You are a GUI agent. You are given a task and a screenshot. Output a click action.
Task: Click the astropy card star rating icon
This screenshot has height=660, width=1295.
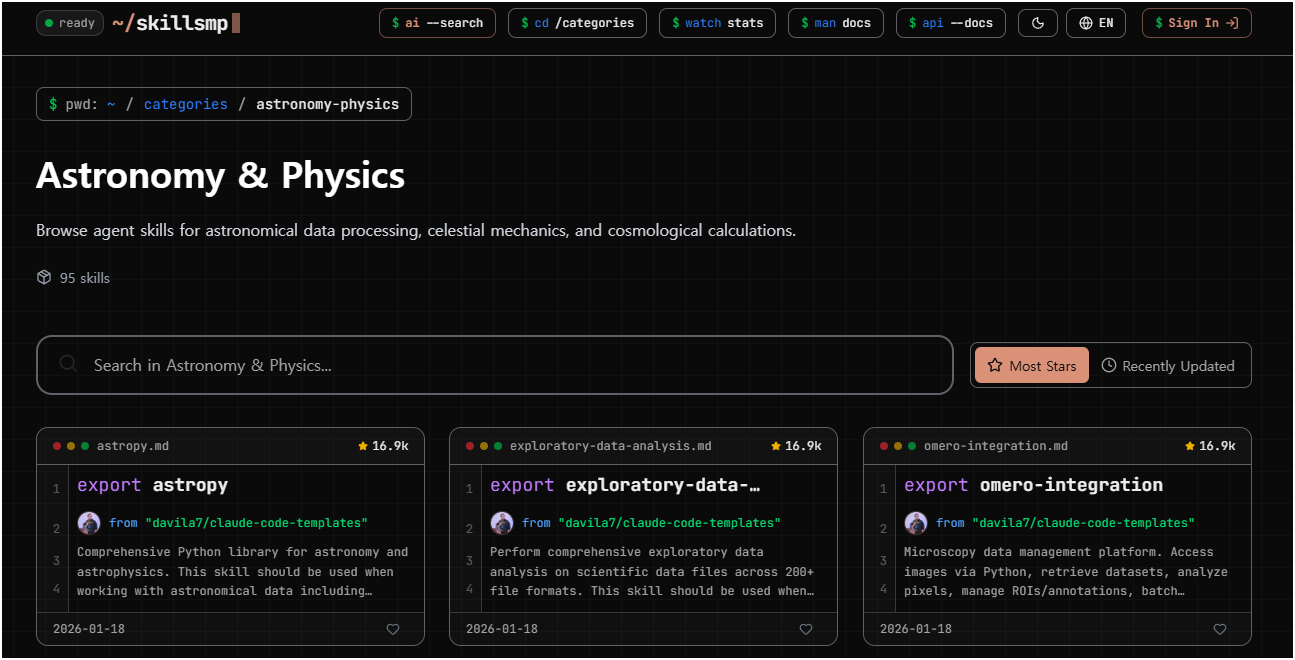click(x=363, y=446)
